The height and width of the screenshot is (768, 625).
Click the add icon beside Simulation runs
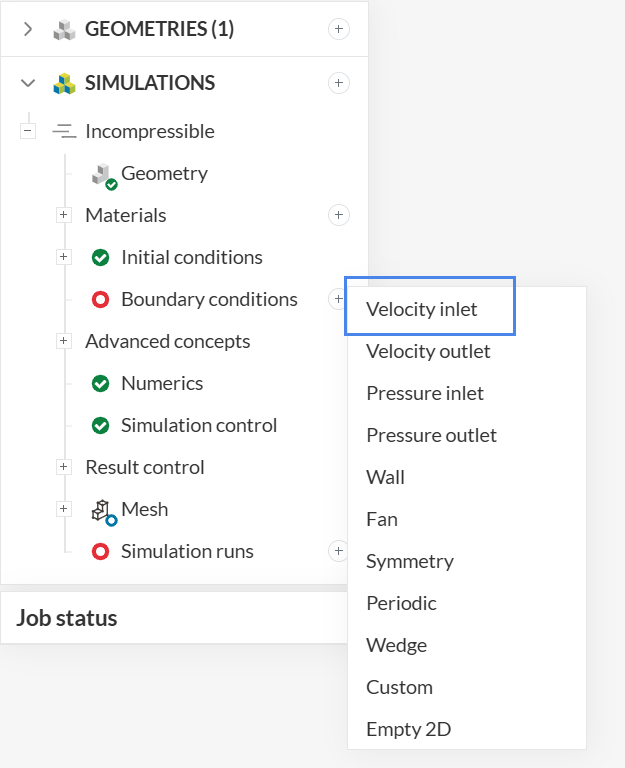(339, 551)
